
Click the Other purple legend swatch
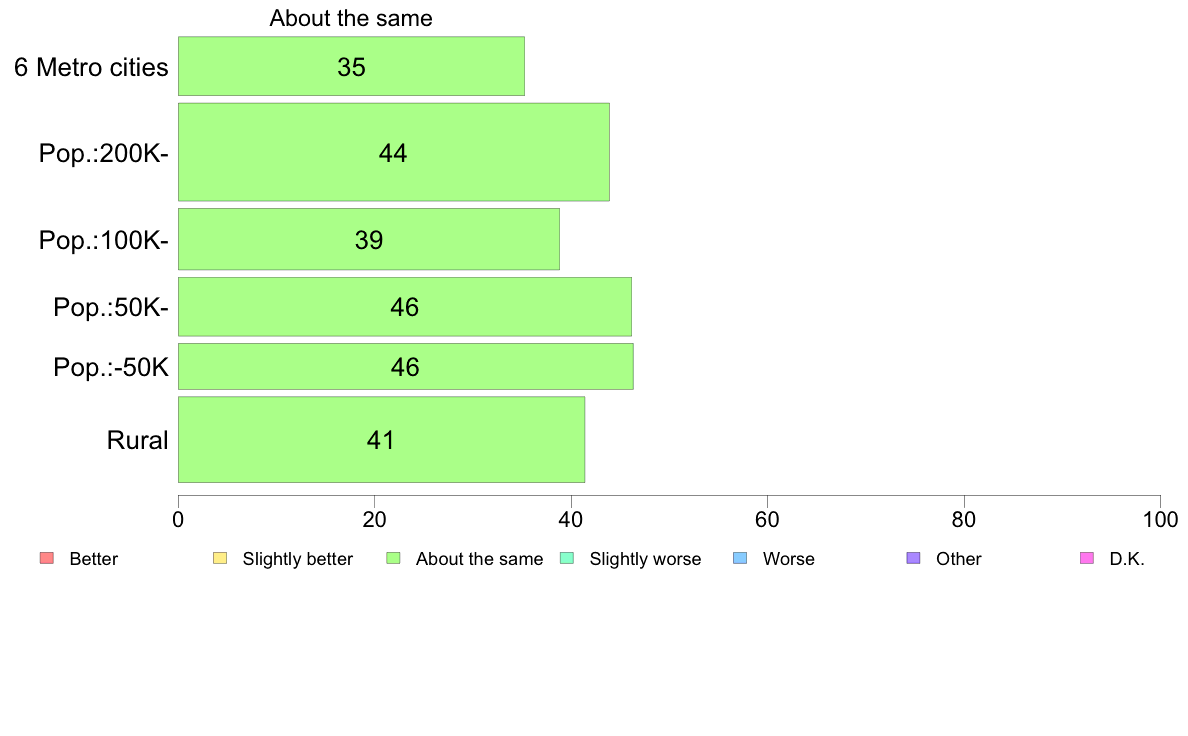click(914, 559)
